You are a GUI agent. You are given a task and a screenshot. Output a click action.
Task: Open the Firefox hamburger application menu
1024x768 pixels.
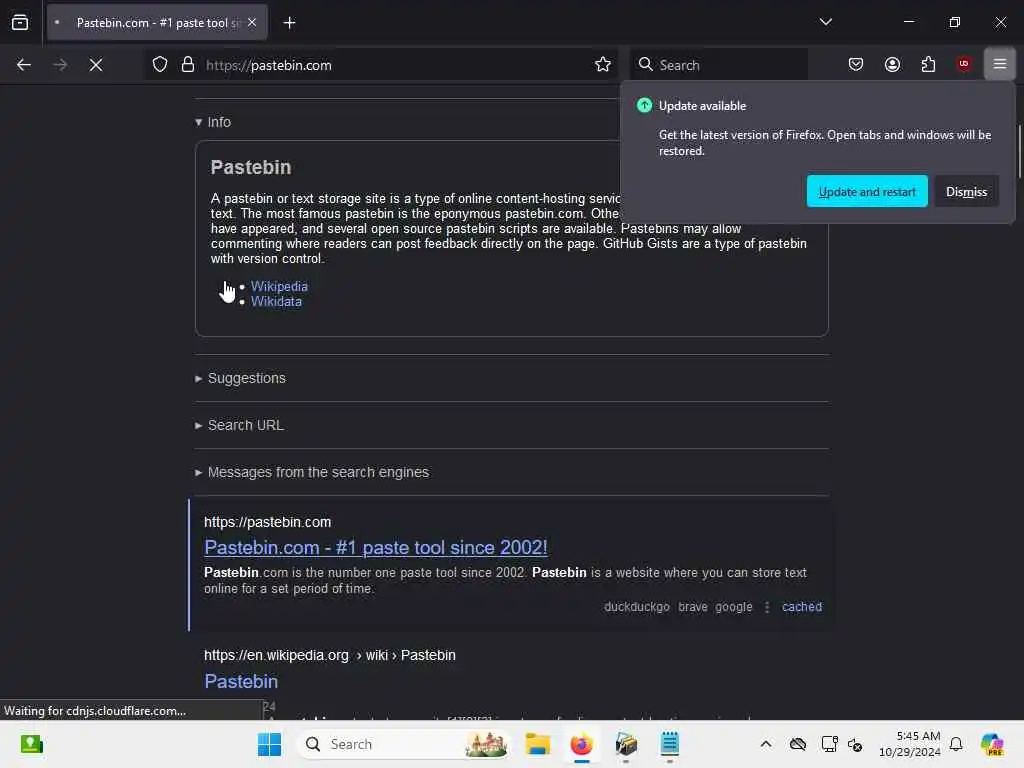[x=1000, y=64]
